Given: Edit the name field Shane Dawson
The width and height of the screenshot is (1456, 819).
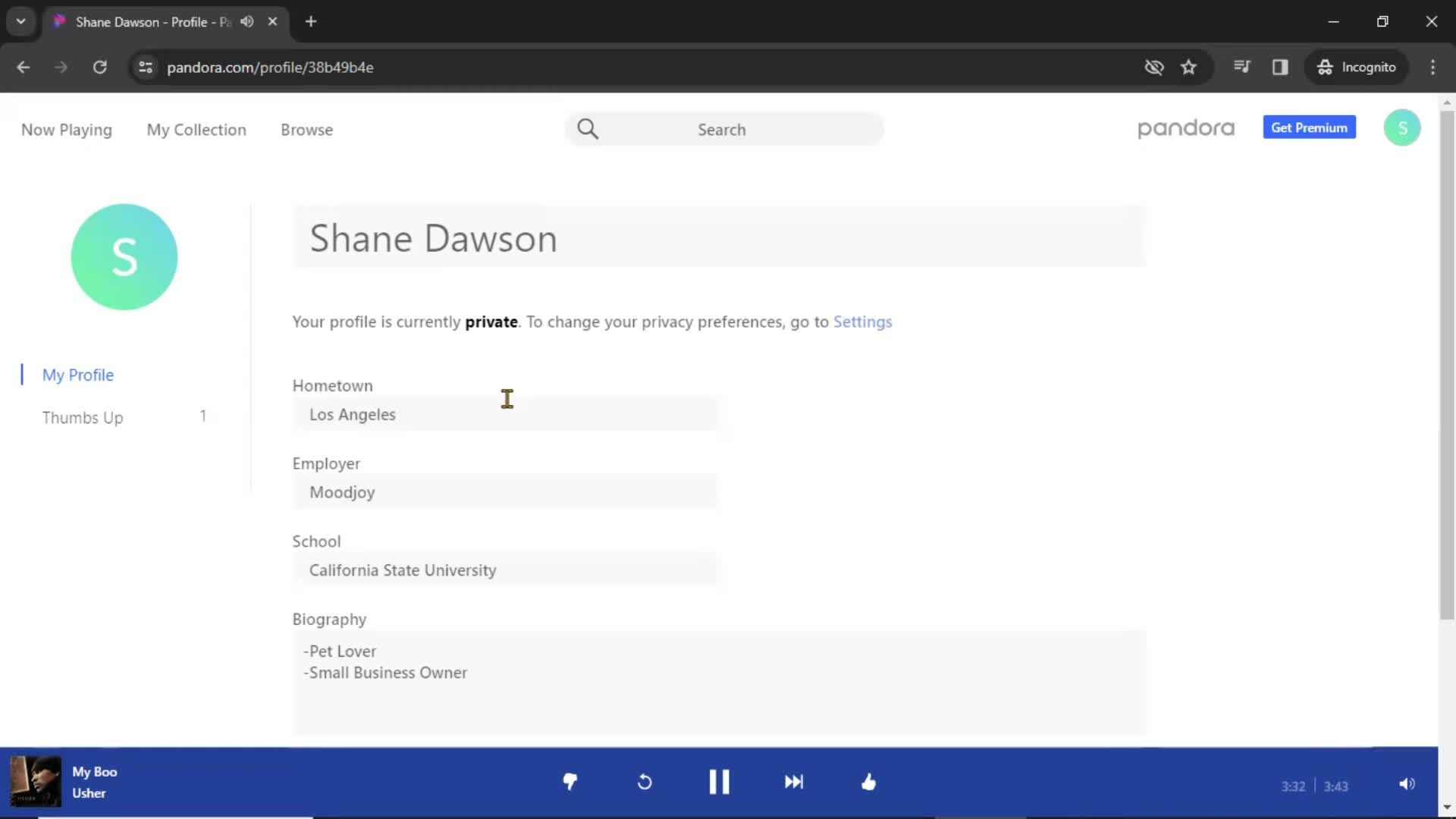Looking at the screenshot, I should [719, 238].
